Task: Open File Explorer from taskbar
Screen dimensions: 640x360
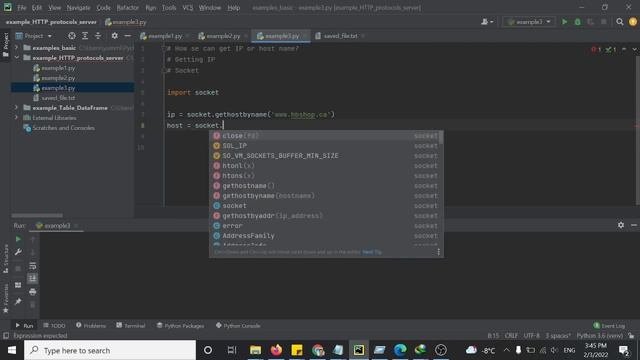Action: point(256,350)
